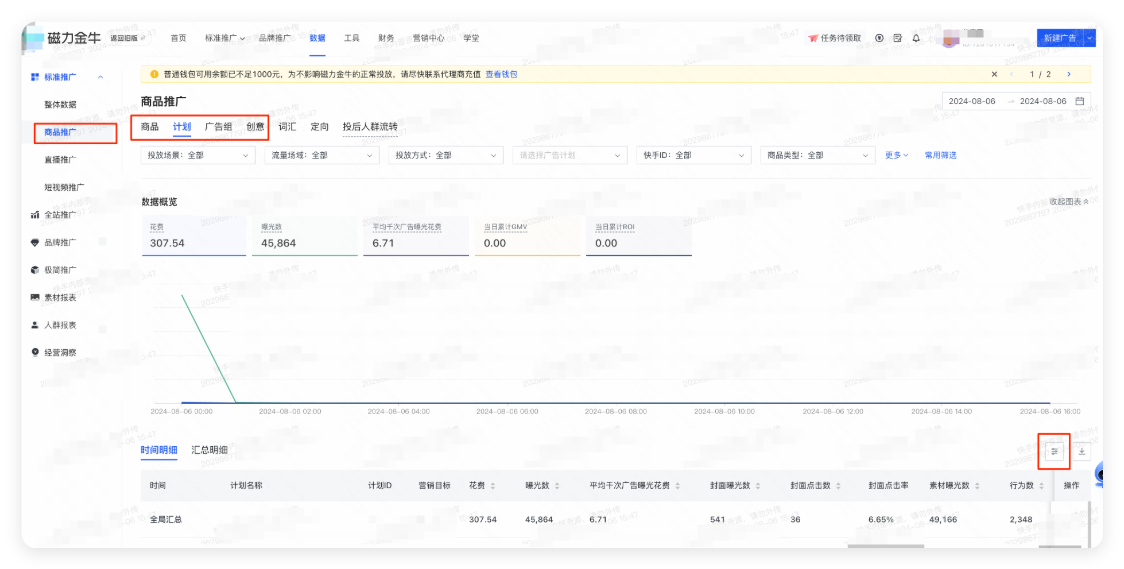Click the 品牌推广 diamond icon in sidebar
1124x569 pixels.
[34, 242]
